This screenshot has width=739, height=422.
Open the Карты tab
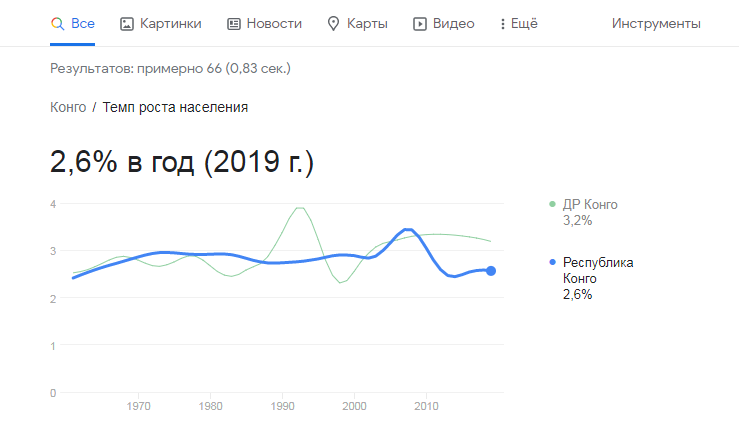357,24
